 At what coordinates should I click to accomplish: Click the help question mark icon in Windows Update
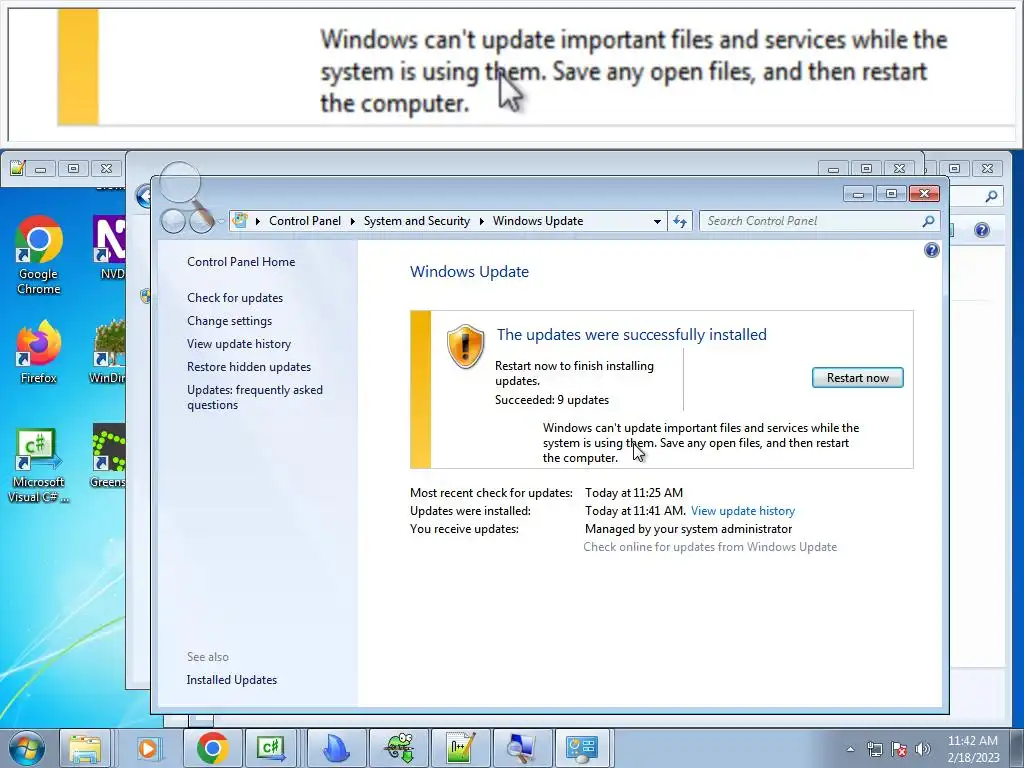point(932,250)
